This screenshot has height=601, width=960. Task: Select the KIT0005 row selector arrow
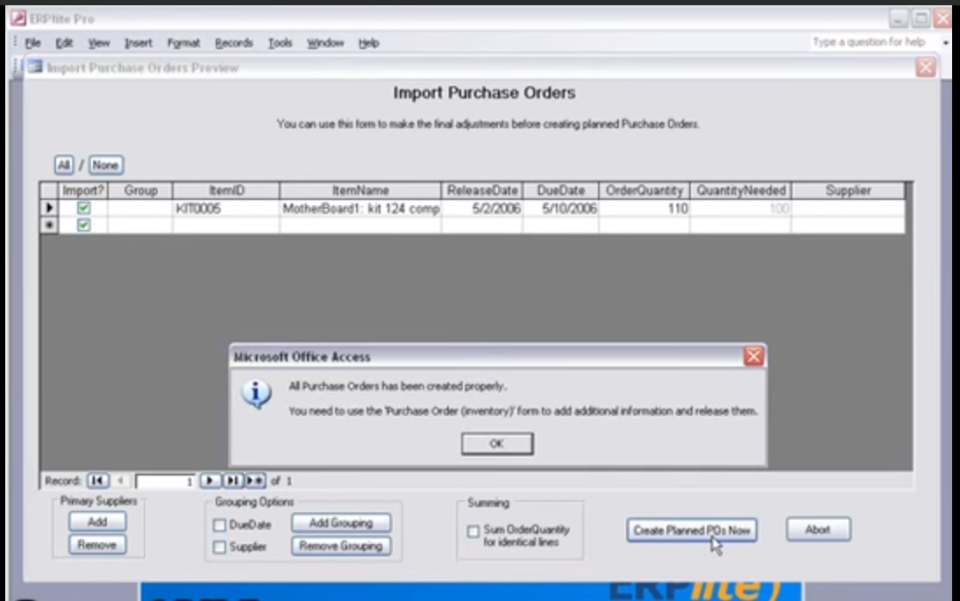49,208
